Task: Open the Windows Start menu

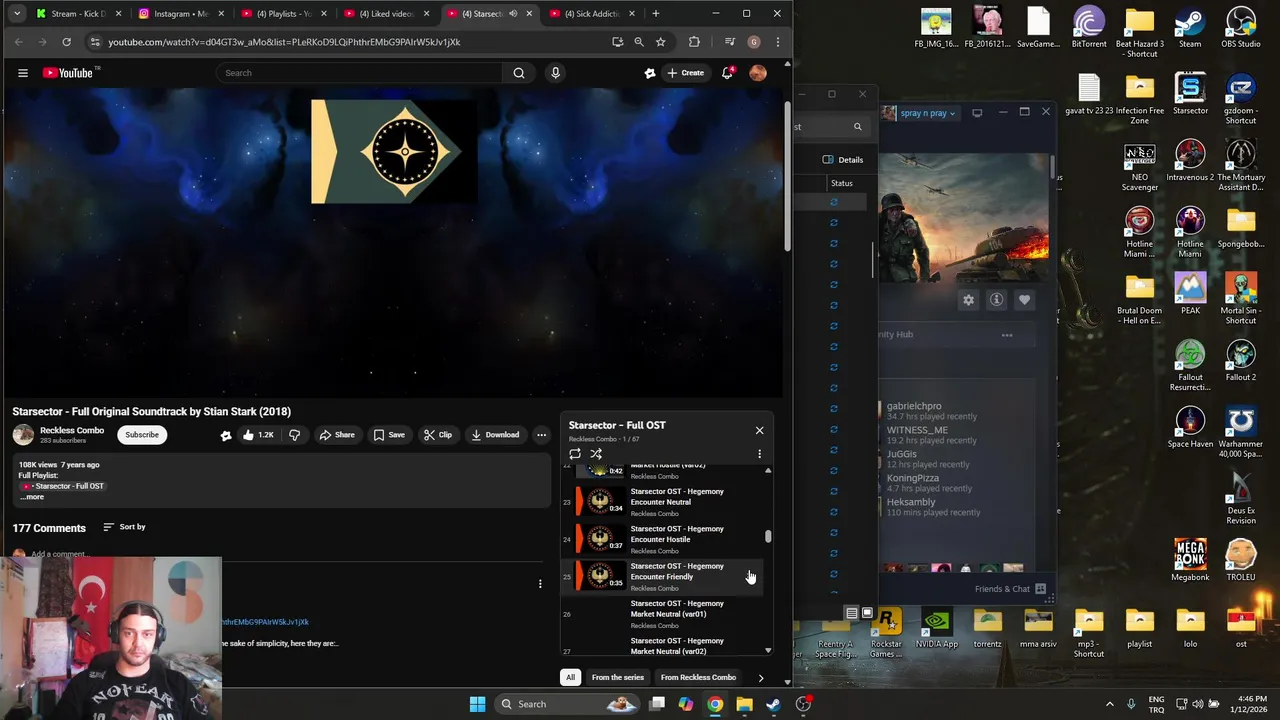Action: [x=477, y=704]
